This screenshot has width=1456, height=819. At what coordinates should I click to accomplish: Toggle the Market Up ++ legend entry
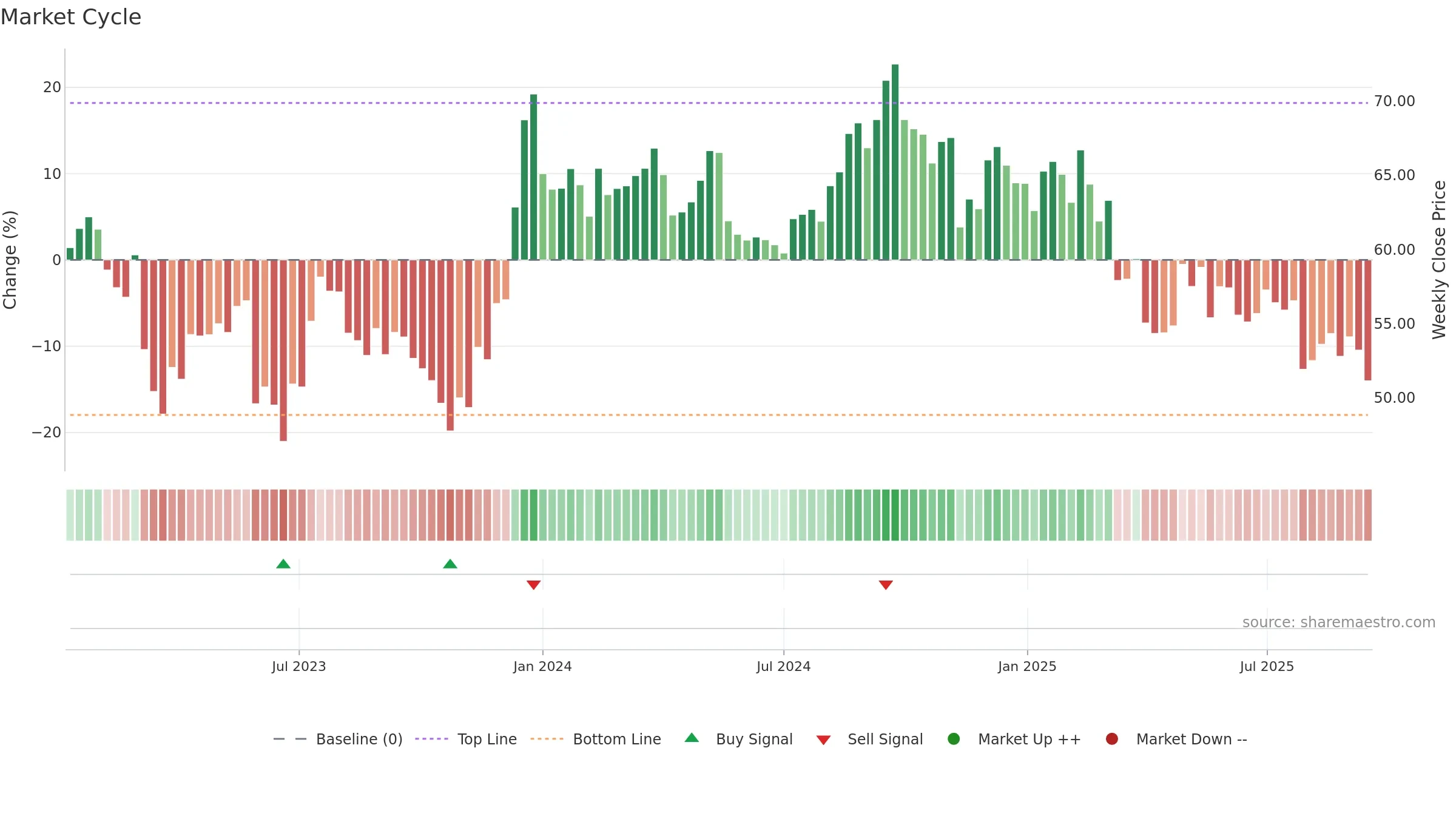point(1014,739)
